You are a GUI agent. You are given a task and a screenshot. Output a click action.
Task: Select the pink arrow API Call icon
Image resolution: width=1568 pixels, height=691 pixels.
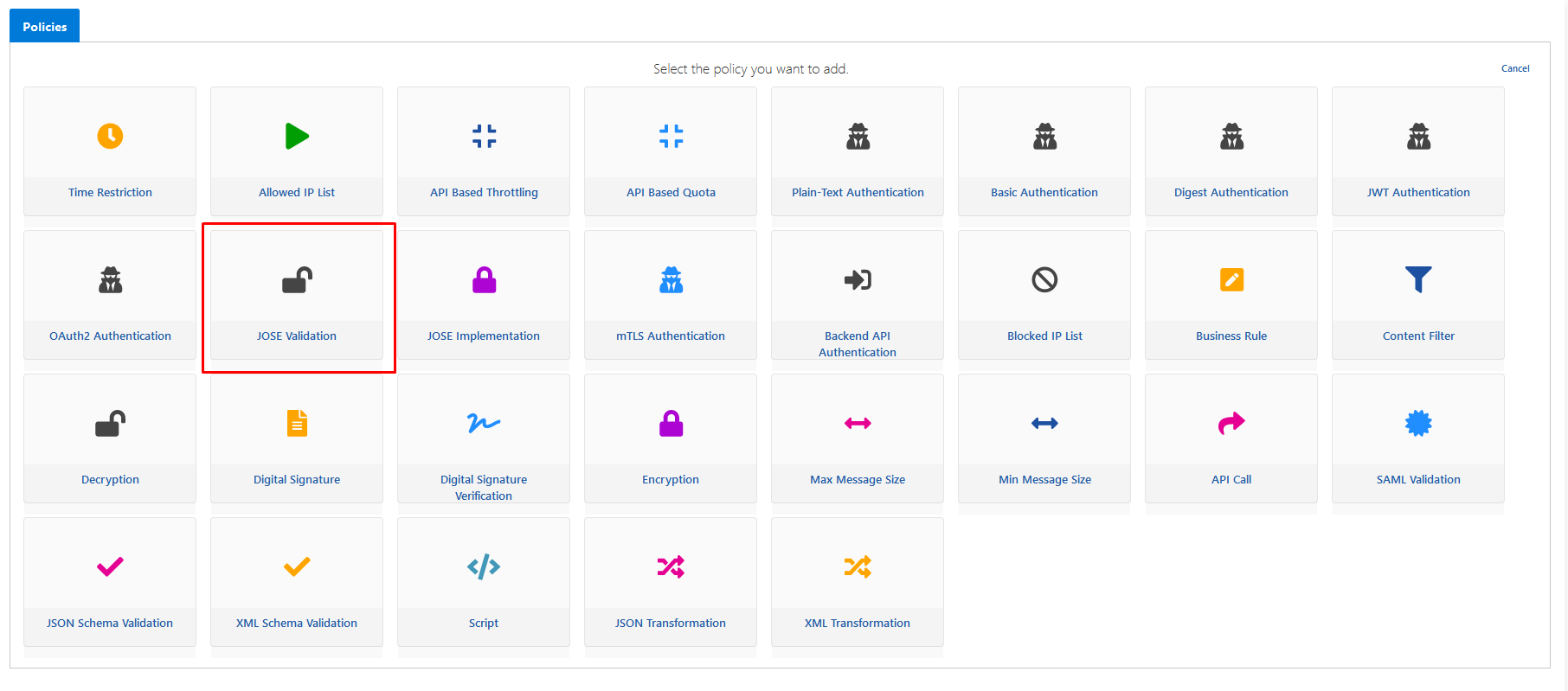(1231, 423)
